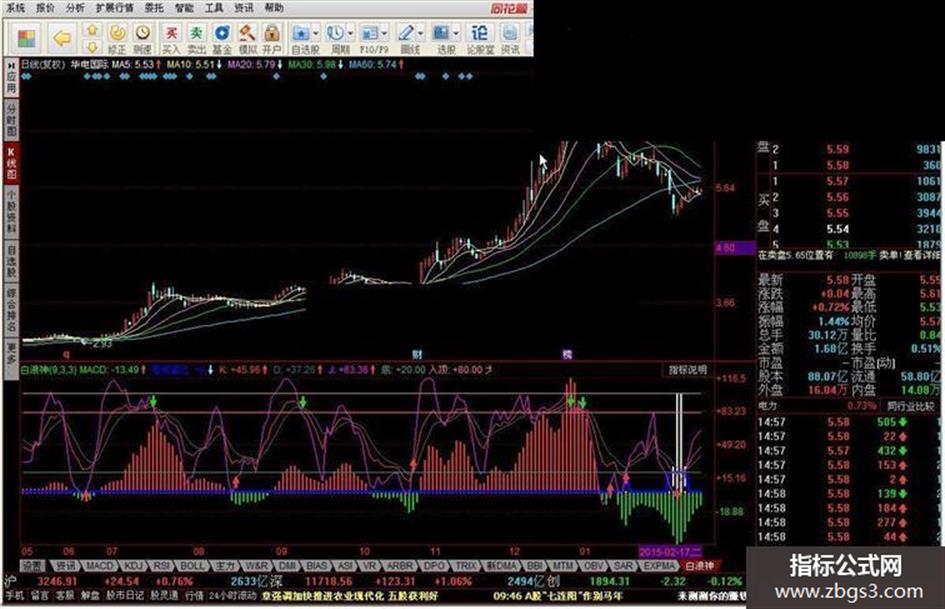Open the 报价 menu

coord(45,8)
